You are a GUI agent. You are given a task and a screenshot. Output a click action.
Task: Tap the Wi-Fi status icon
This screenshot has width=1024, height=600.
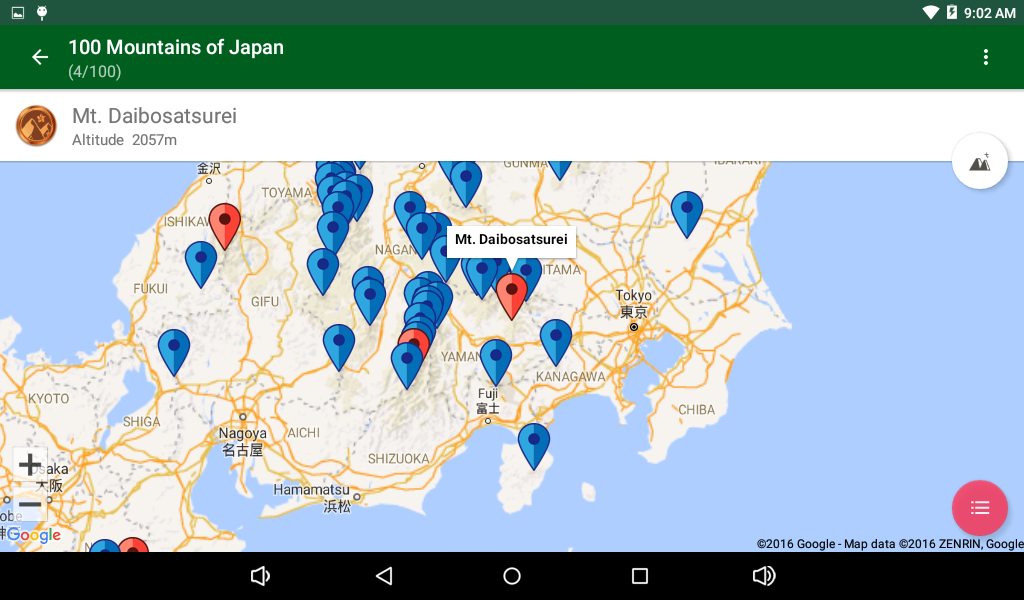pyautogui.click(x=930, y=12)
